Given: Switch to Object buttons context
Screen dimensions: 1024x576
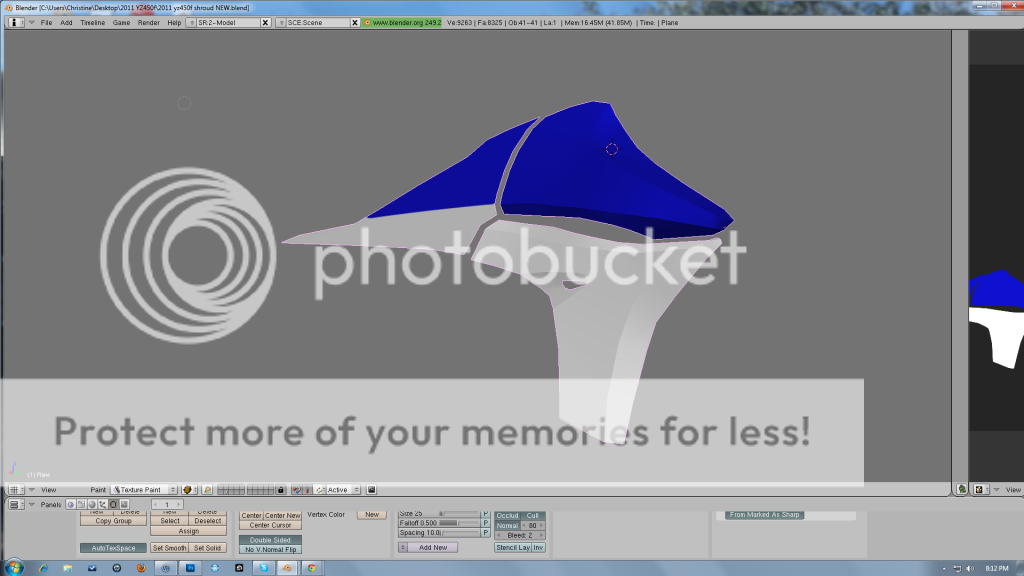Looking at the screenshot, I should click(103, 505).
